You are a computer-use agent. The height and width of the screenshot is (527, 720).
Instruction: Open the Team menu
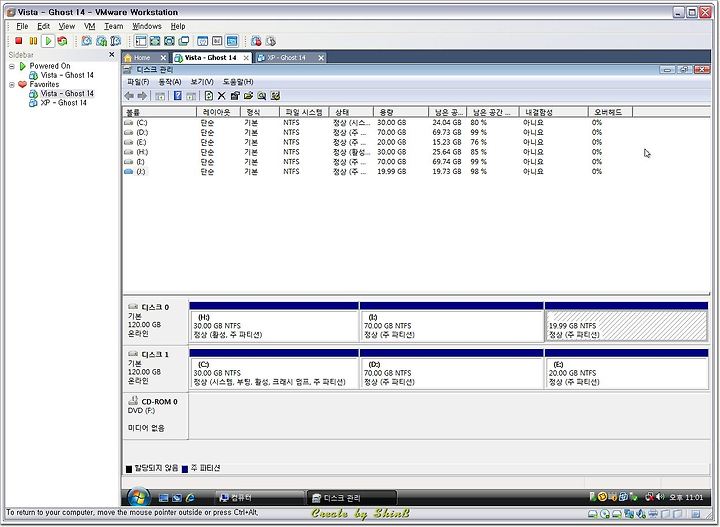pos(113,26)
